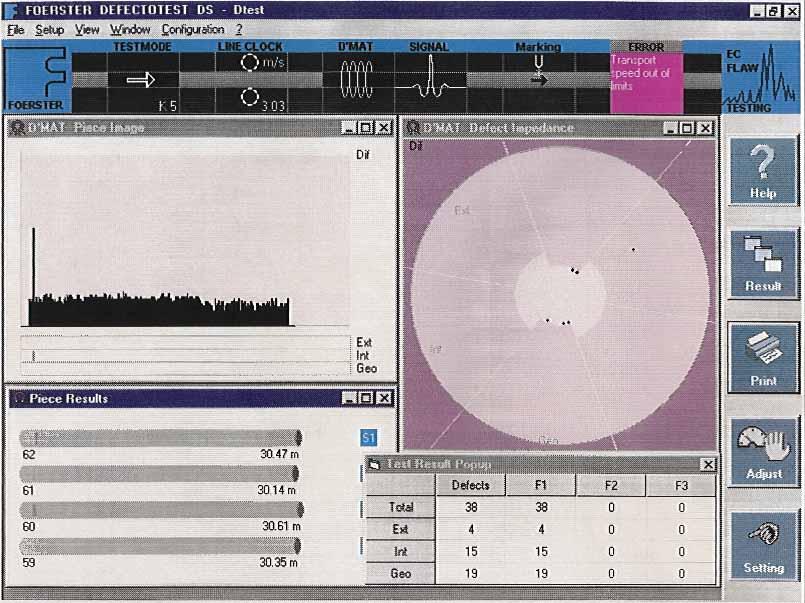Click the Defects column header
805x603 pixels.
pos(470,485)
